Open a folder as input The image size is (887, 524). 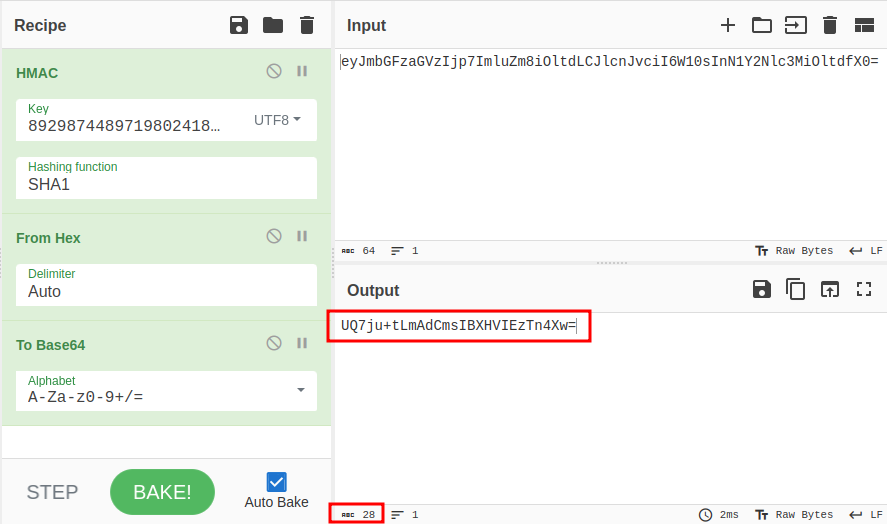(x=762, y=25)
